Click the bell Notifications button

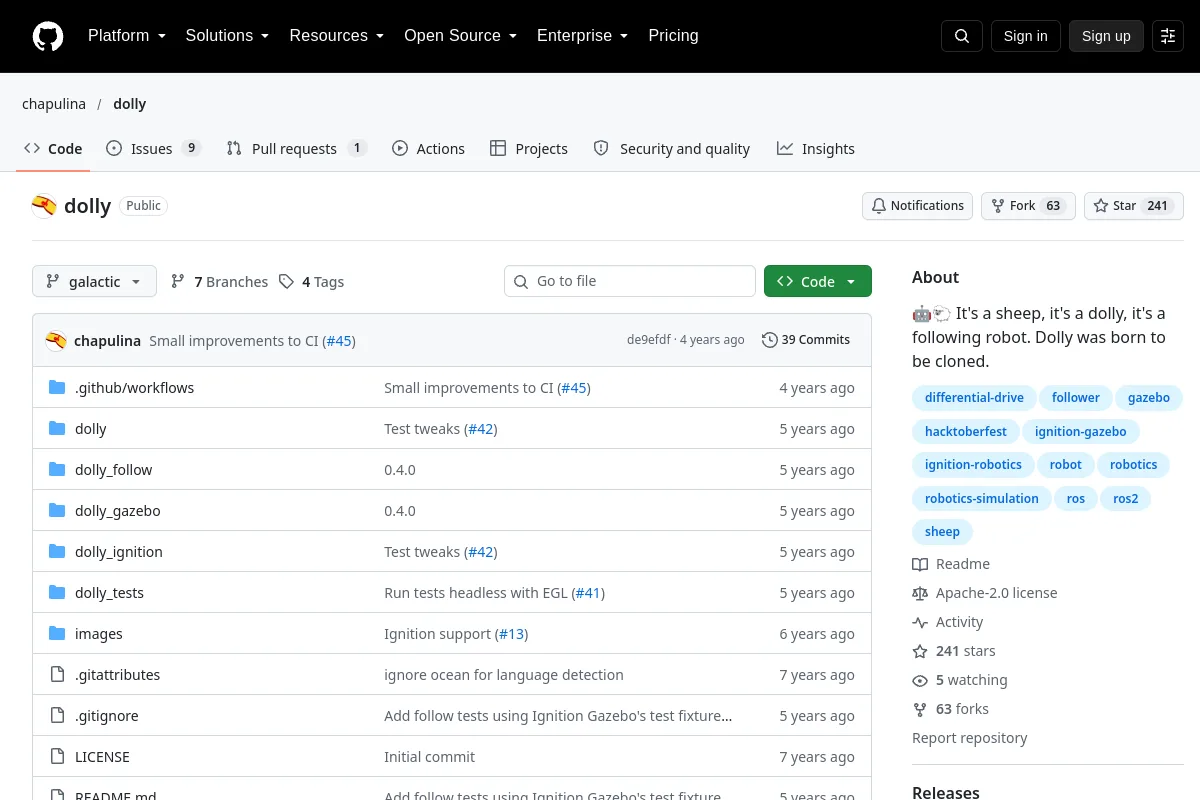(x=917, y=206)
